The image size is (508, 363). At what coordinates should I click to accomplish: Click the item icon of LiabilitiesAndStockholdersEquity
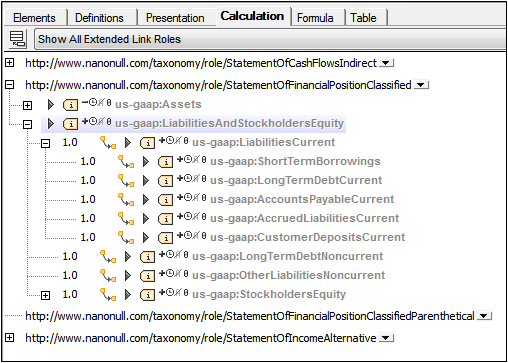(x=70, y=124)
